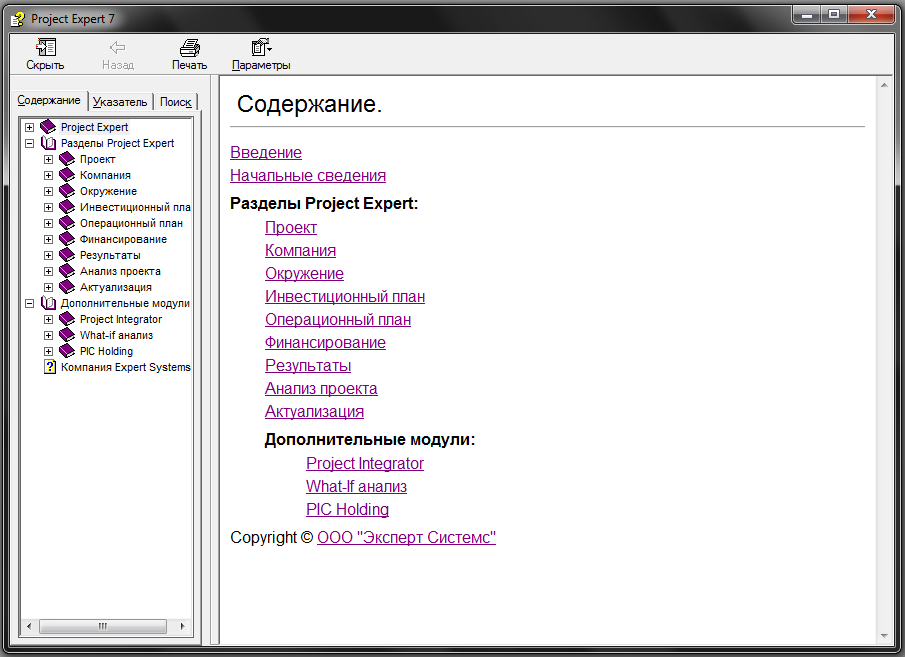Expand the Компания tree node
The height and width of the screenshot is (657, 905).
(48, 175)
